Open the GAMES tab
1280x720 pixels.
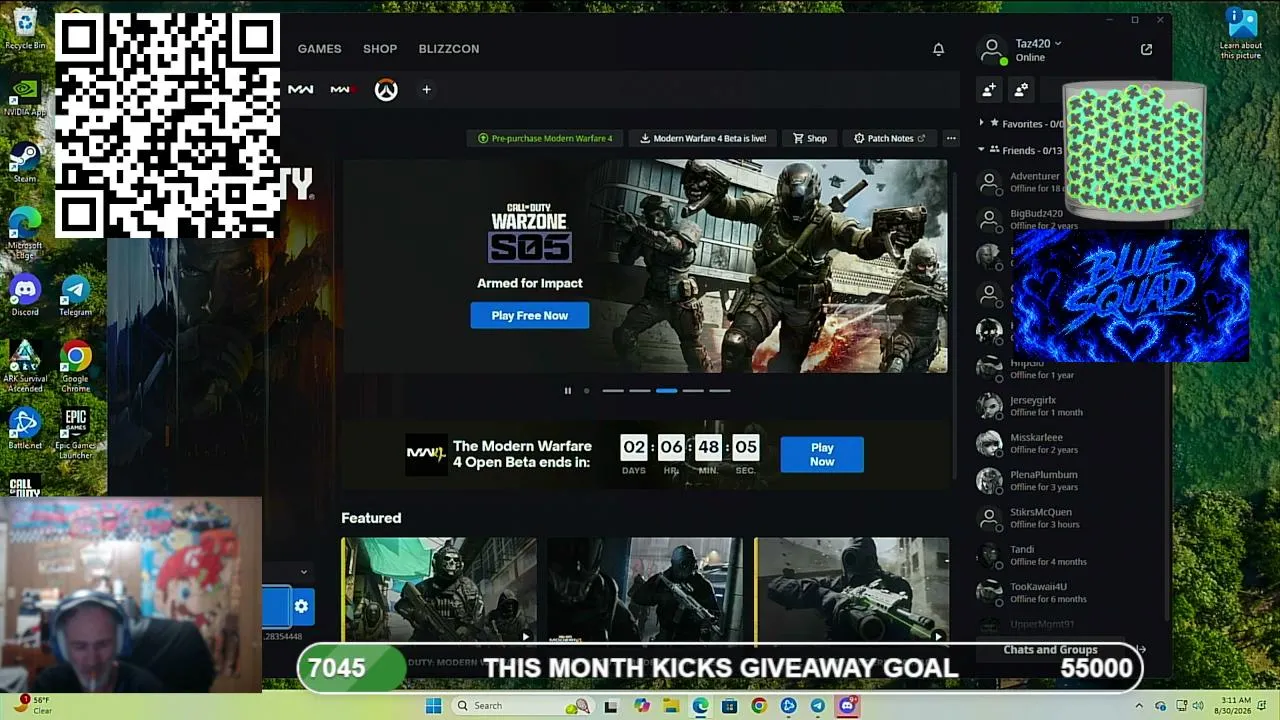click(x=319, y=49)
